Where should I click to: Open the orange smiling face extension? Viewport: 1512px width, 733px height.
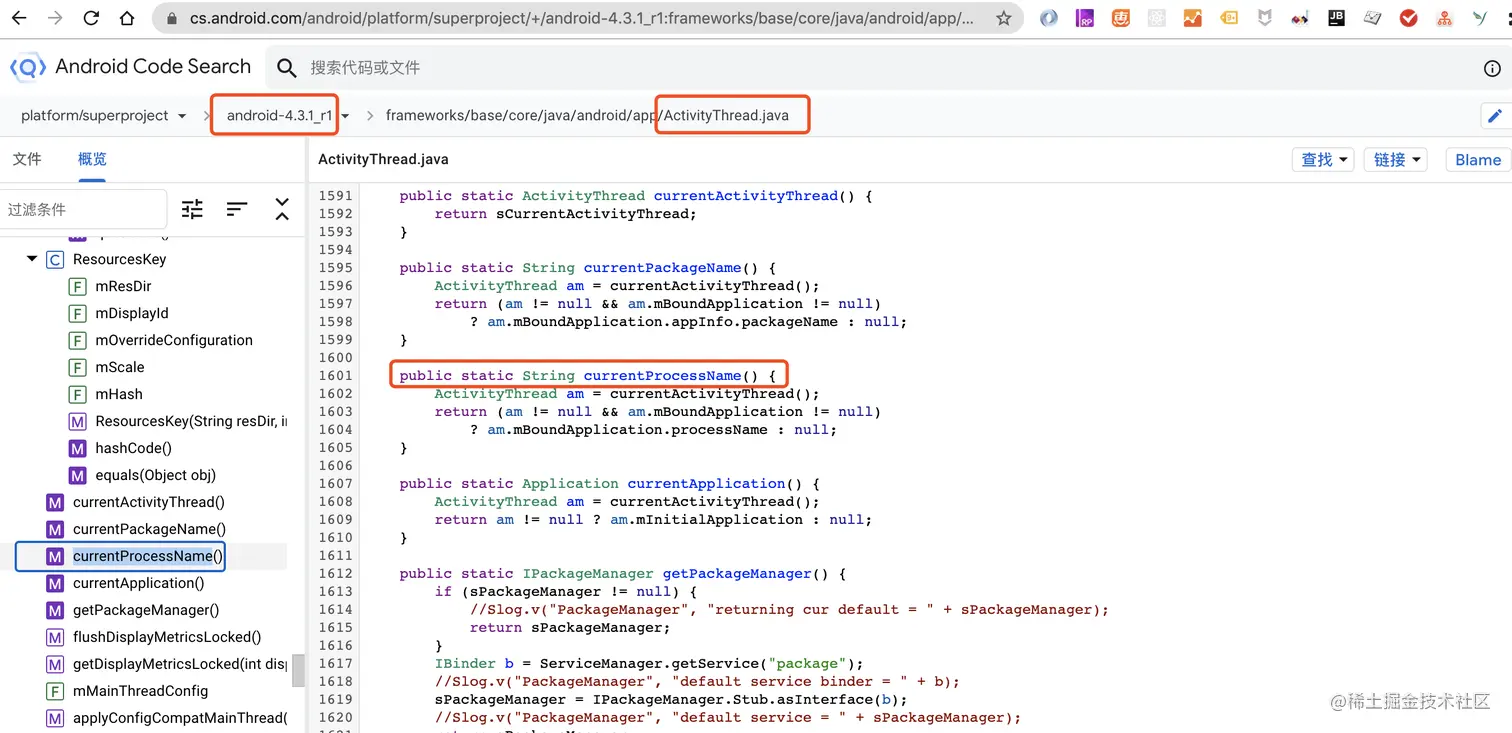(1121, 18)
